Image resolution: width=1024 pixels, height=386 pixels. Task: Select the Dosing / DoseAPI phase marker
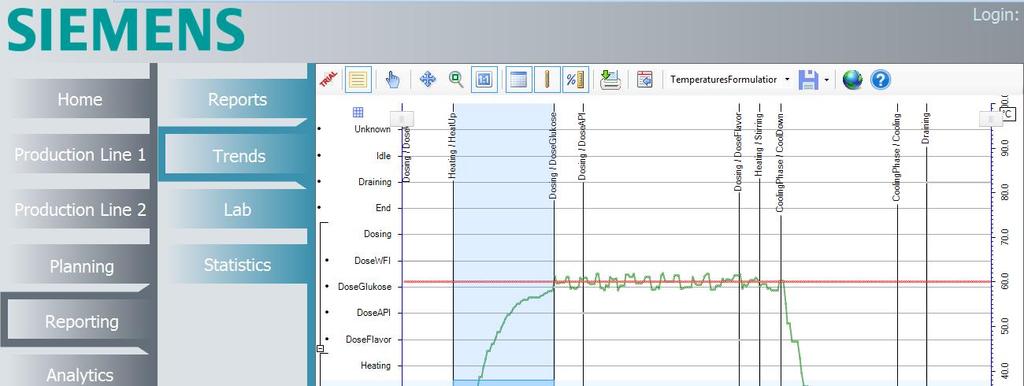pos(583,146)
